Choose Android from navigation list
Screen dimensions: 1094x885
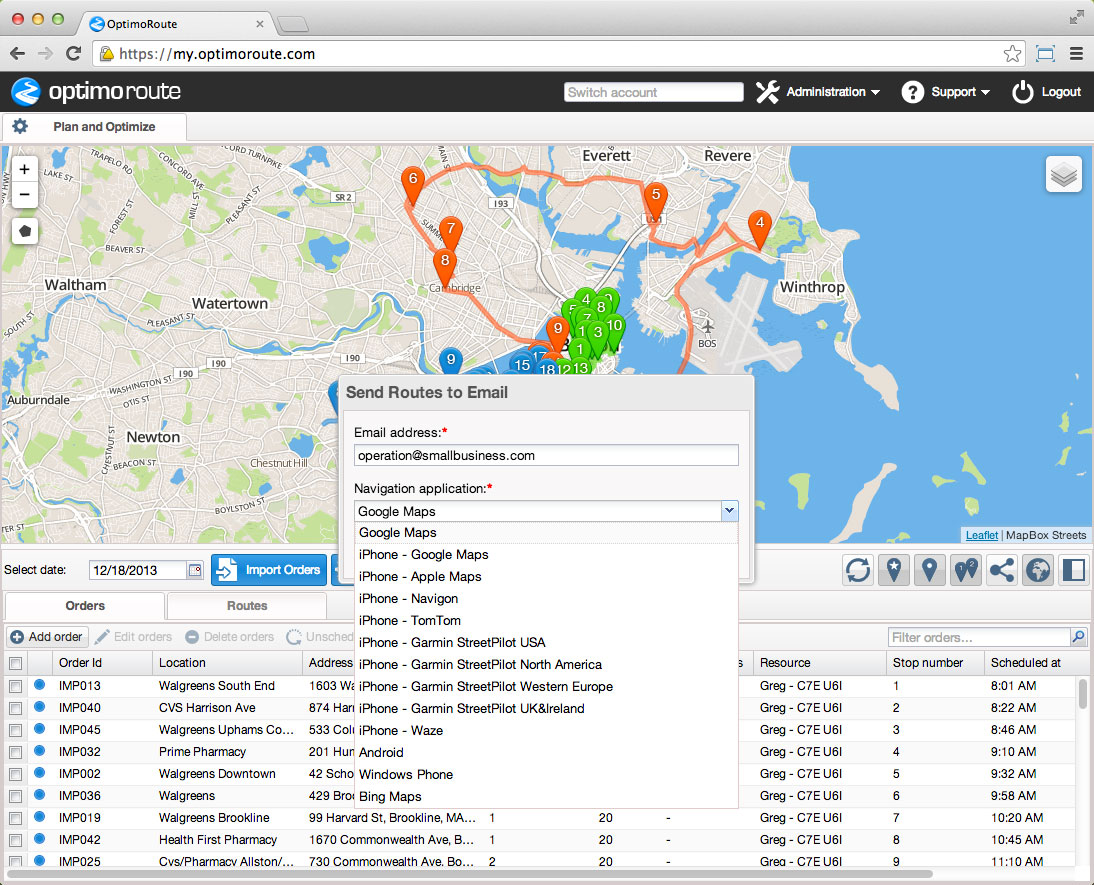tap(546, 752)
